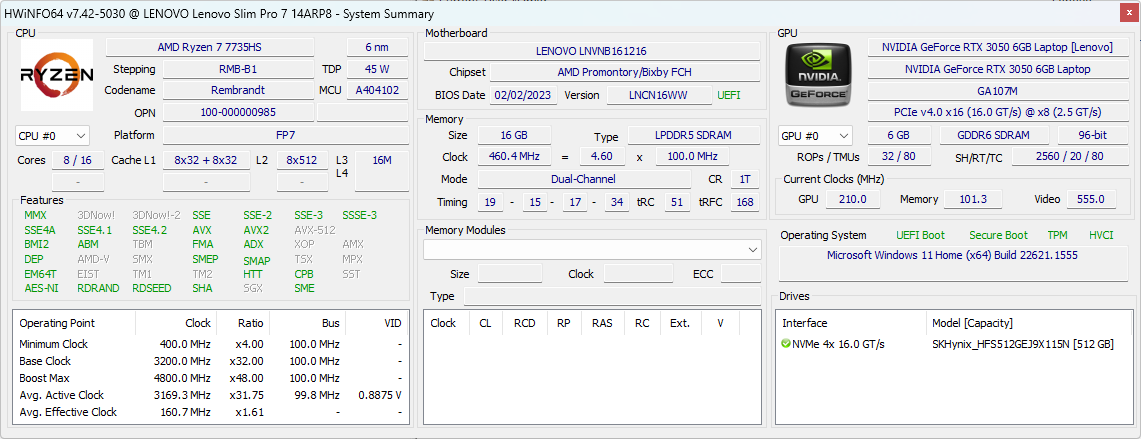The image size is (1141, 439).
Task: Select the SKHynix 512 GB drive entry
Action: (x=1022, y=344)
